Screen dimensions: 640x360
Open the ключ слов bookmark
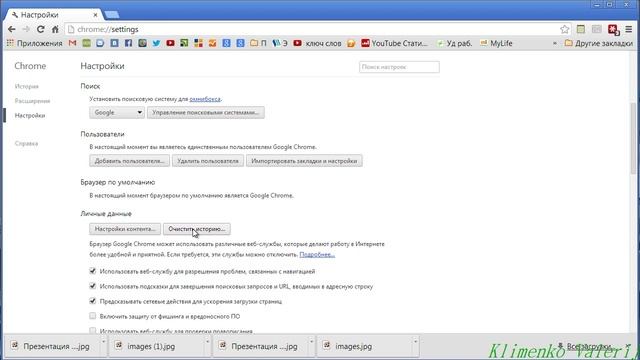tap(317, 43)
